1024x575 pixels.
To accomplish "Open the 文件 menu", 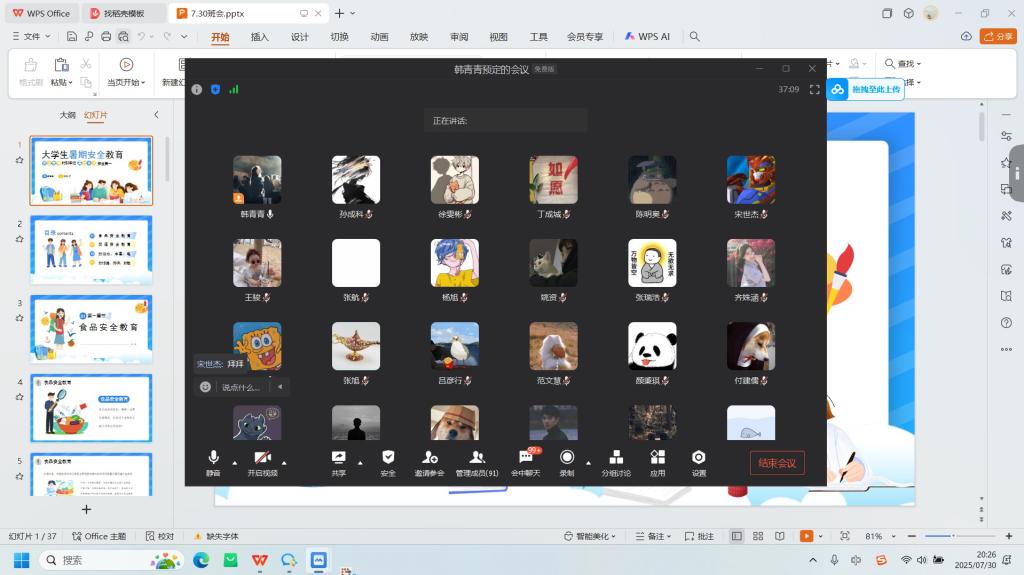I will click(31, 37).
